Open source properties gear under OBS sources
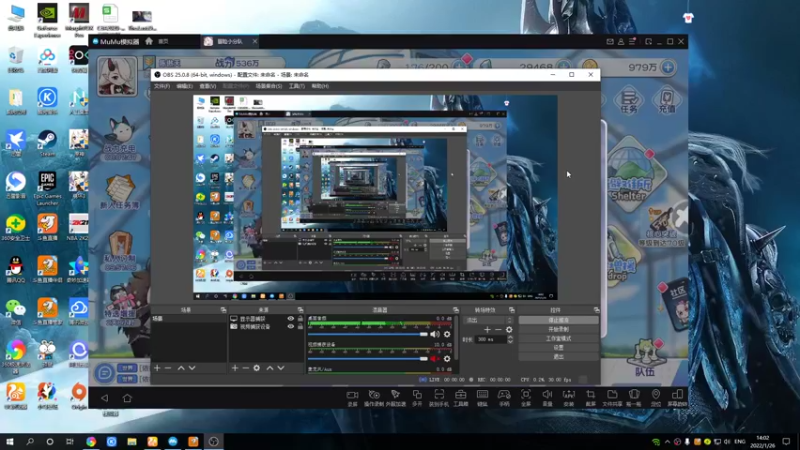800x450 pixels. [x=257, y=368]
